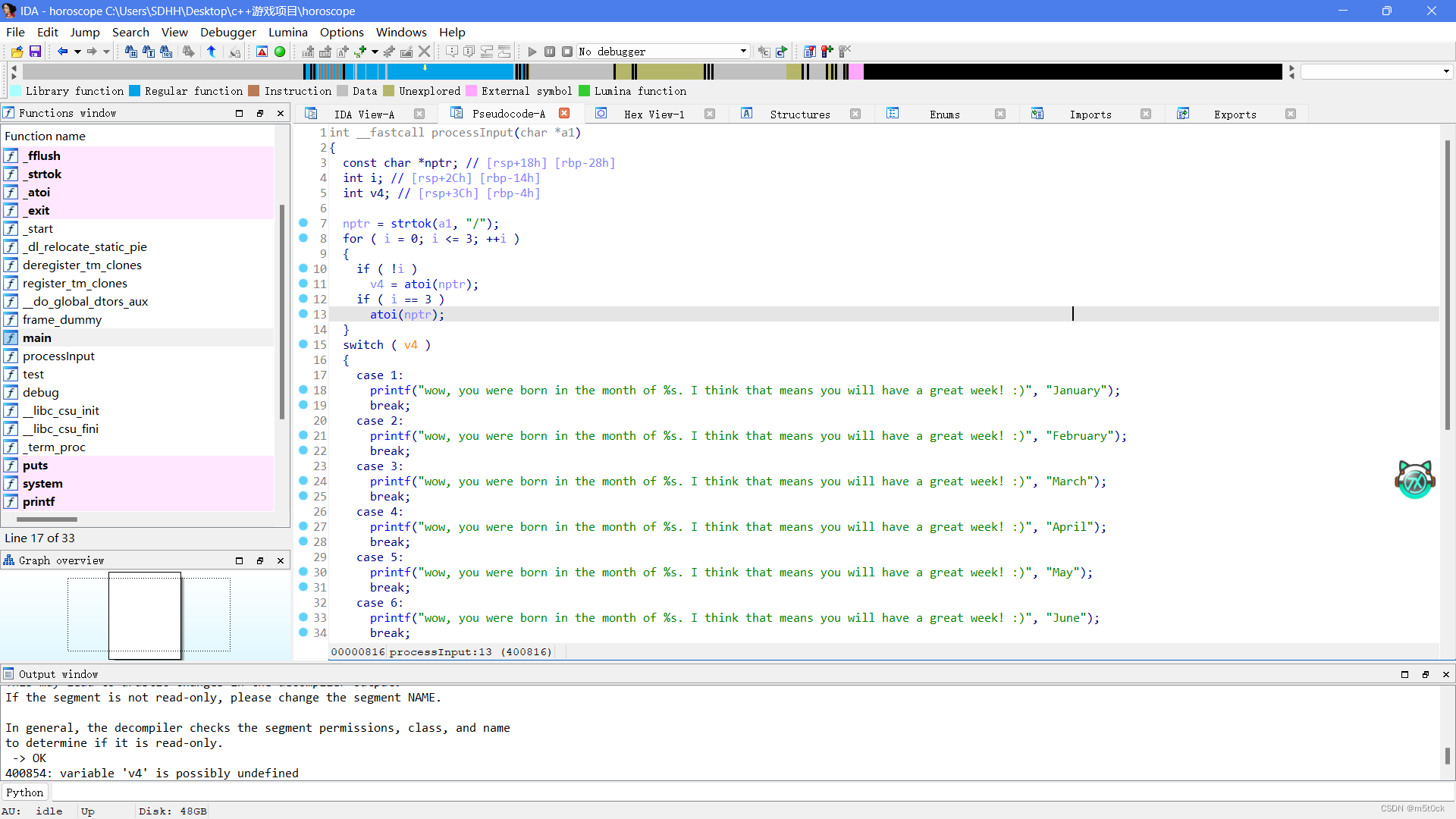Click the delete X toolbar icon
This screenshot has width=1456, height=819.
tap(425, 52)
